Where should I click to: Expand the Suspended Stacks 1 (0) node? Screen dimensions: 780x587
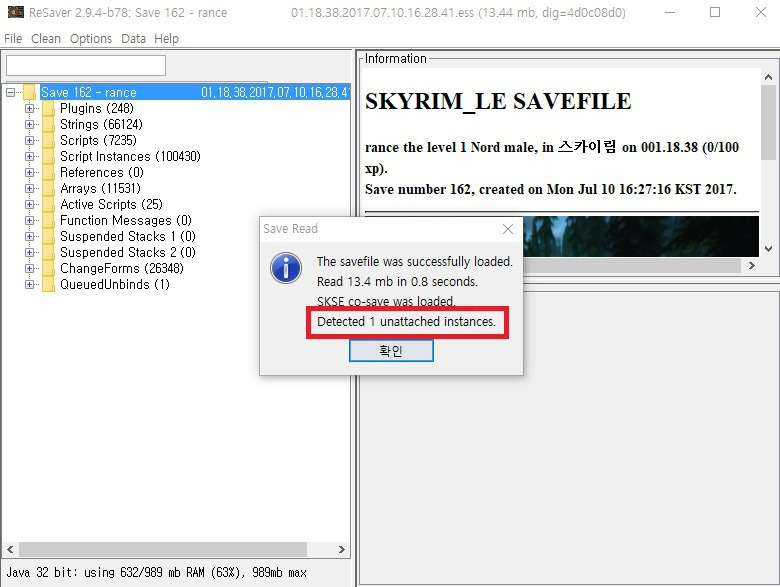coord(29,236)
